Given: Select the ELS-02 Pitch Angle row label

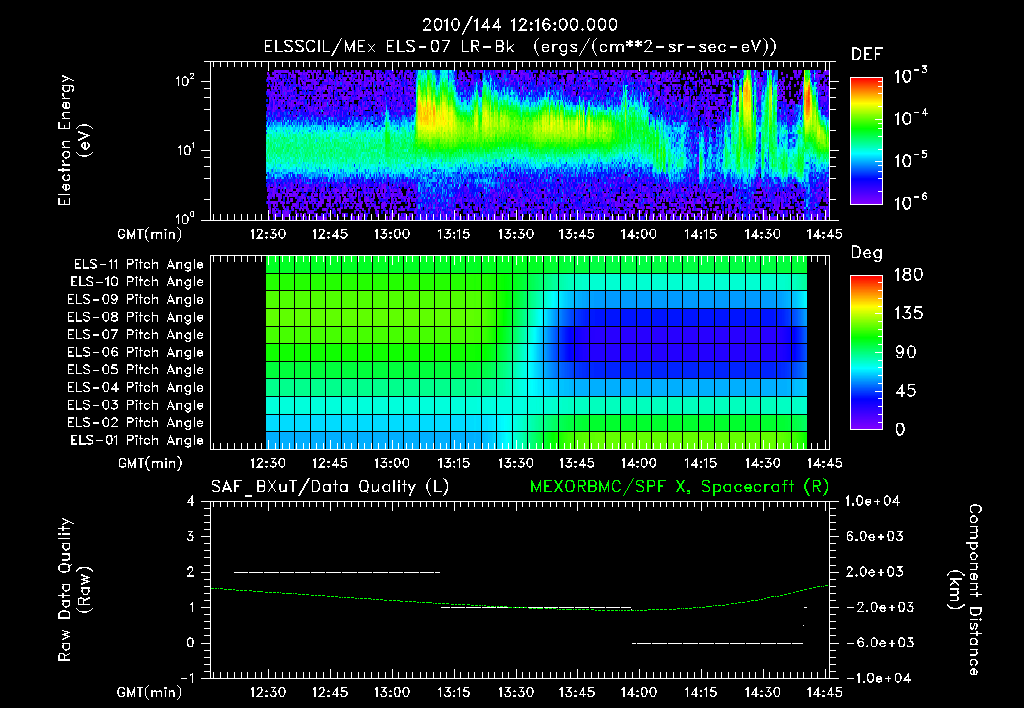Looking at the screenshot, I should click(135, 423).
